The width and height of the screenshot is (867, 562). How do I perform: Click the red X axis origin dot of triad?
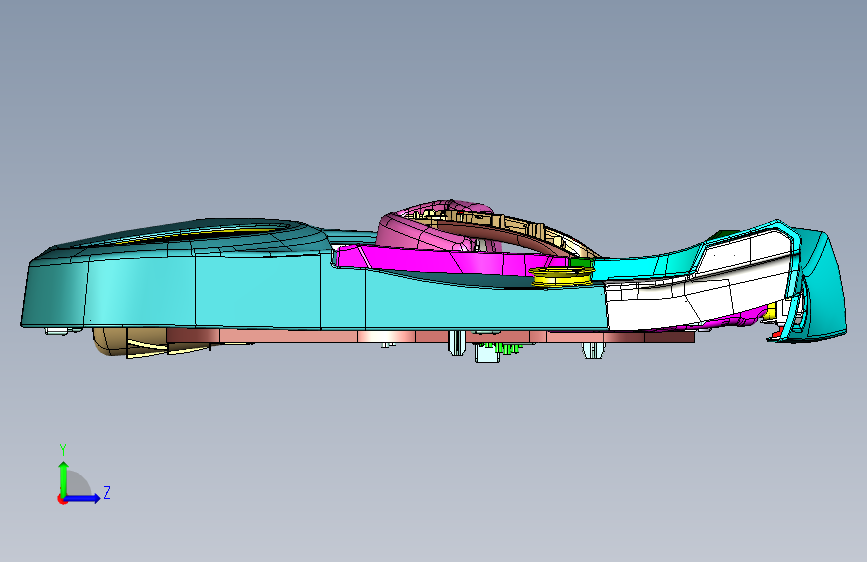coord(62,499)
